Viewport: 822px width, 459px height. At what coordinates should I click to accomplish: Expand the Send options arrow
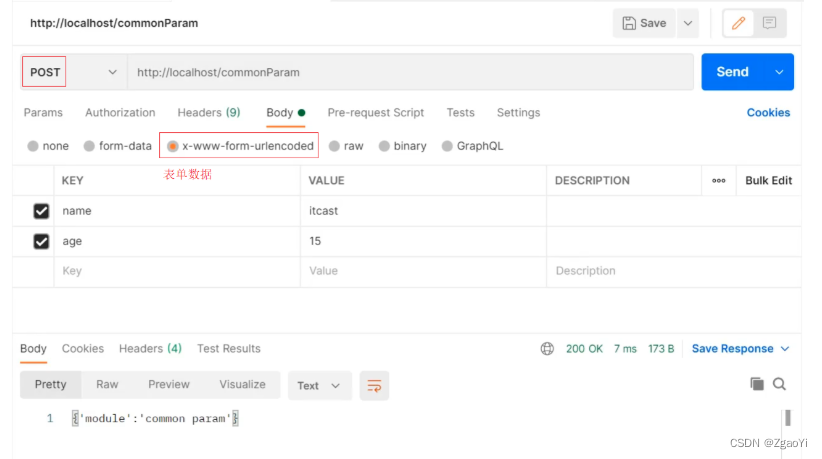coord(779,72)
